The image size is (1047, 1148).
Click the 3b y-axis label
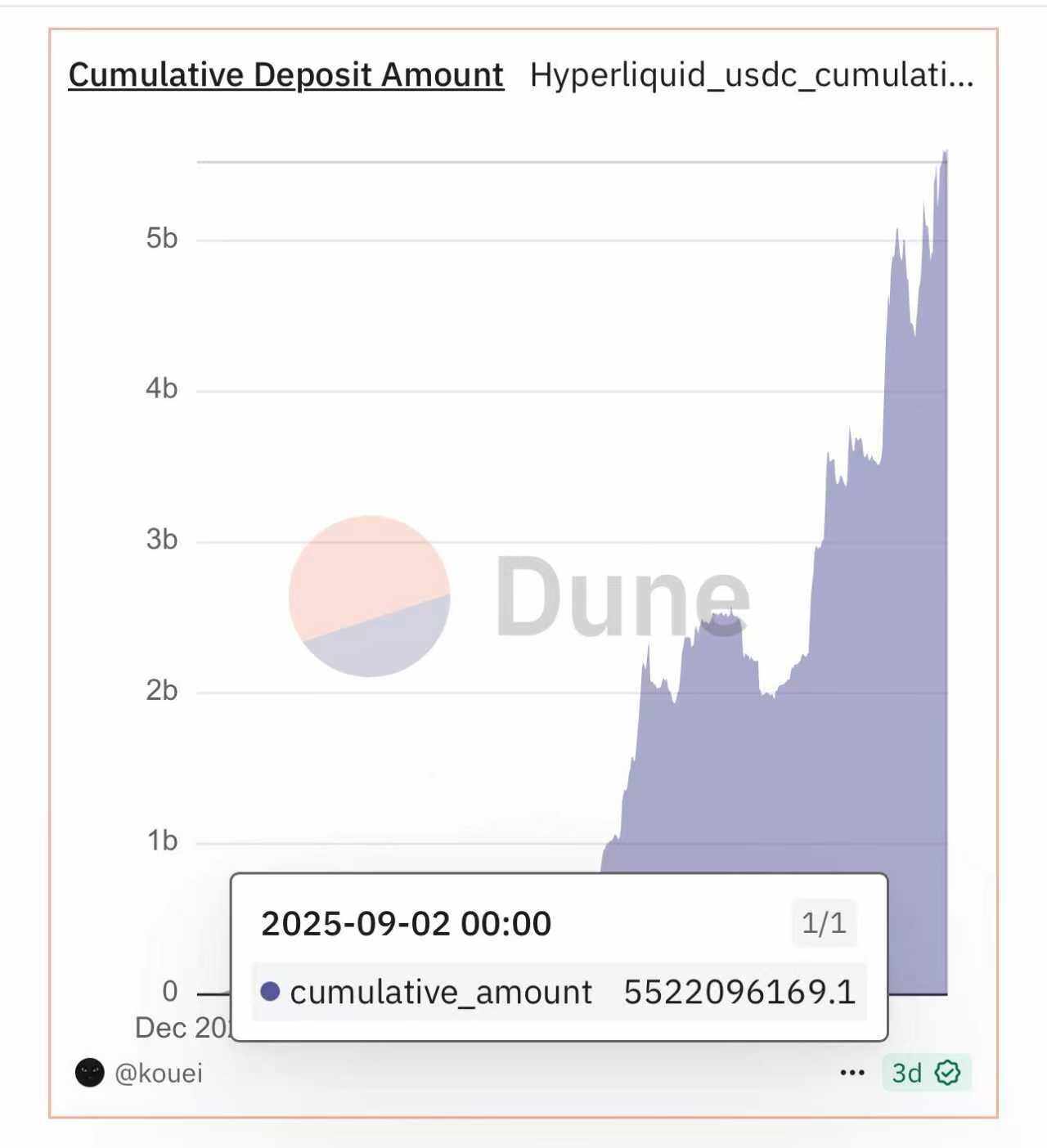162,540
